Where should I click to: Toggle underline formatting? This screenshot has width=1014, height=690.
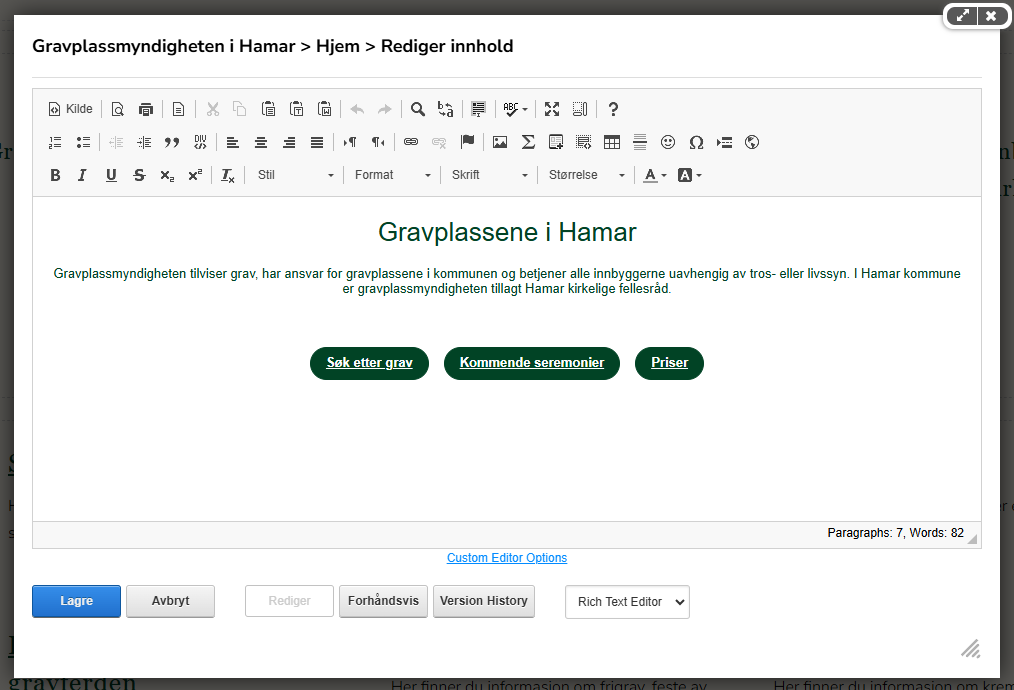click(111, 175)
